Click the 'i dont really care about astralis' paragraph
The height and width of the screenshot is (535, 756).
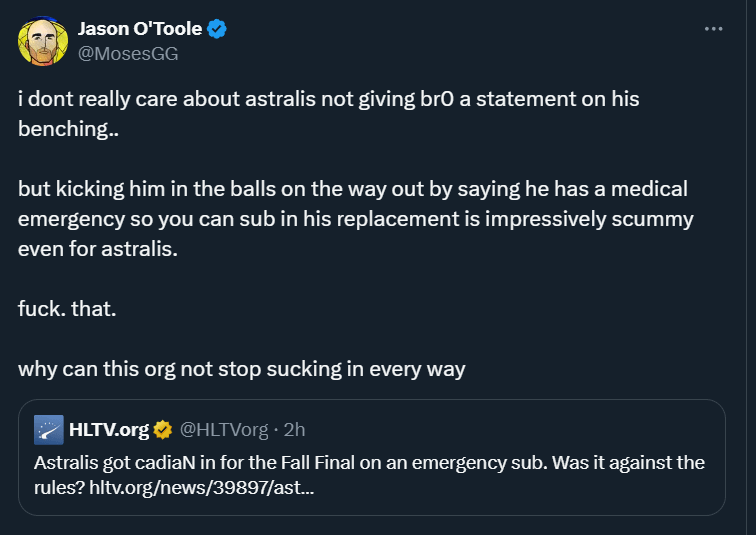328,114
